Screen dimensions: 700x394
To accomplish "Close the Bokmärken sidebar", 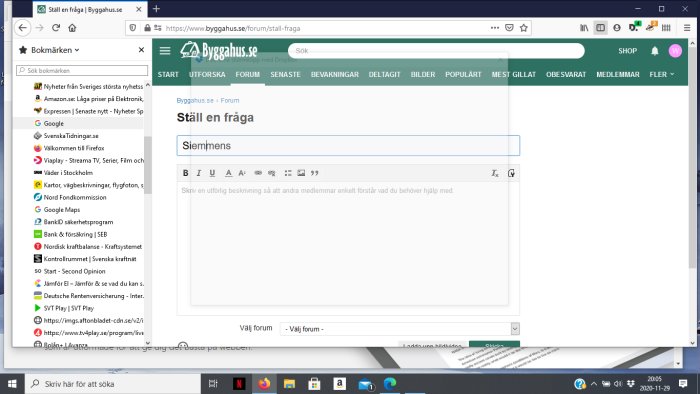I will click(x=142, y=50).
